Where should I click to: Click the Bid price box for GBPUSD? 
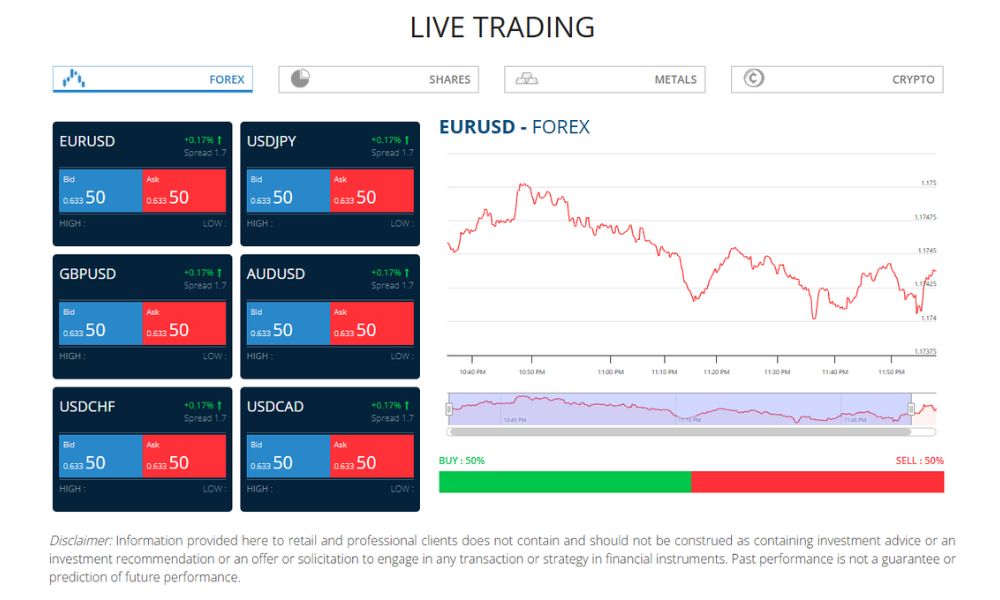[99, 322]
